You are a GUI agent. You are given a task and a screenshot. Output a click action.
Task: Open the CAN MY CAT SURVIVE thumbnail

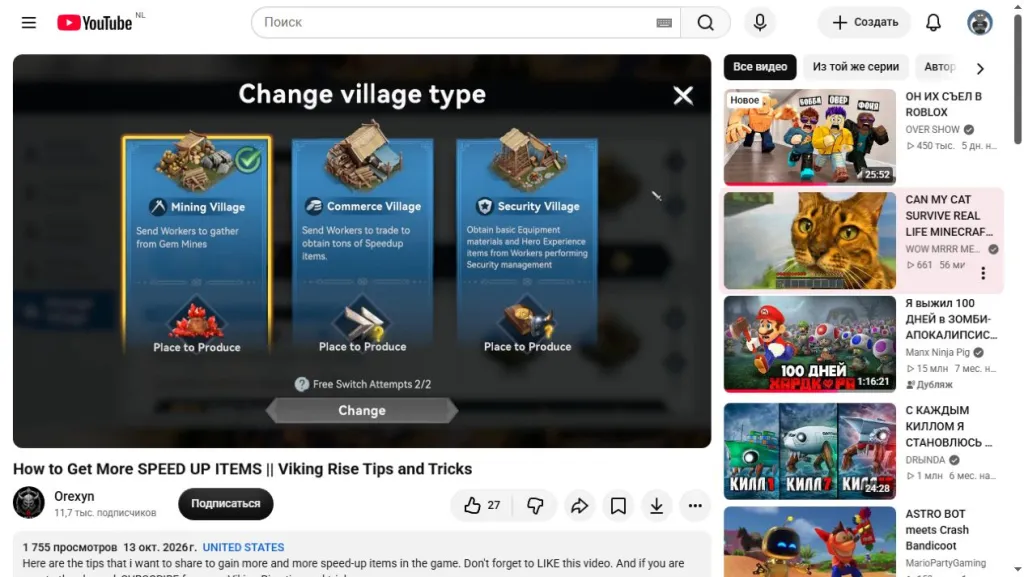tap(809, 241)
